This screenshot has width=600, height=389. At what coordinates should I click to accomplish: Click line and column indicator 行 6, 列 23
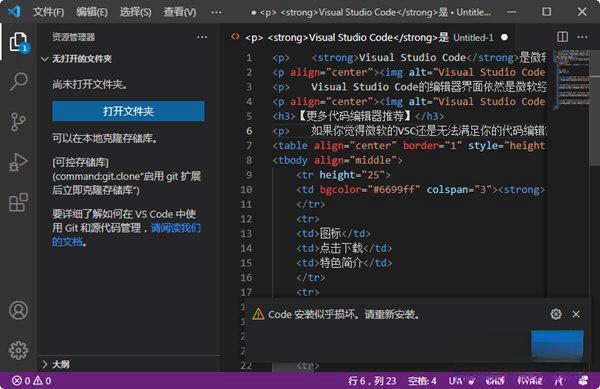372,381
